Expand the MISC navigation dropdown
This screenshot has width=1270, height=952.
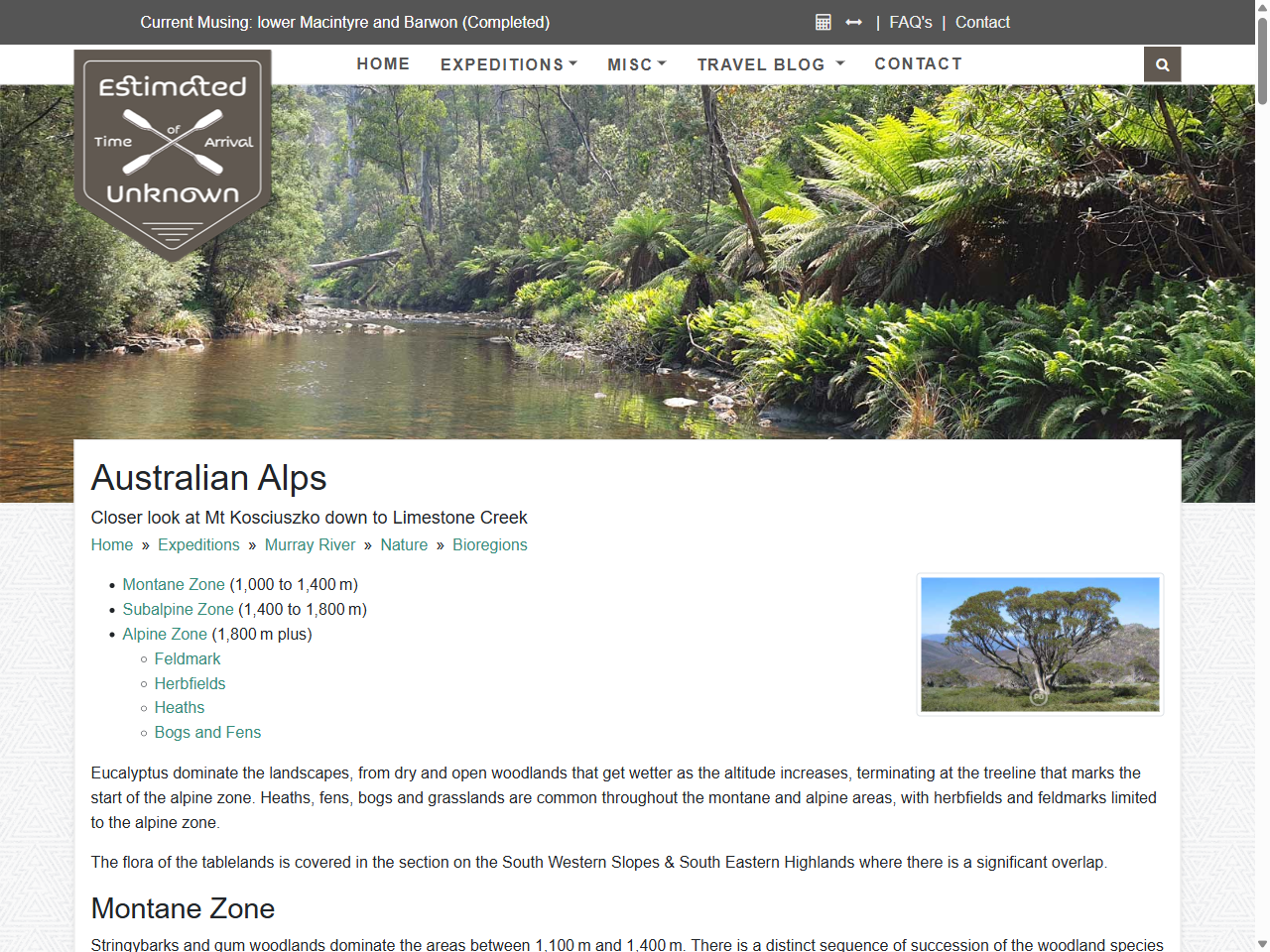636,63
